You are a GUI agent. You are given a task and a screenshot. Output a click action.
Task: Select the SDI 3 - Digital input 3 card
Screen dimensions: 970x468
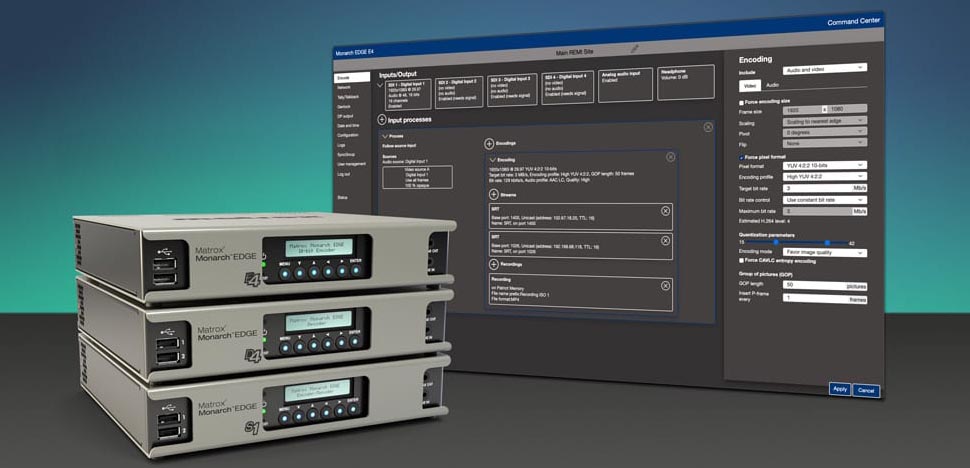pyautogui.click(x=512, y=90)
